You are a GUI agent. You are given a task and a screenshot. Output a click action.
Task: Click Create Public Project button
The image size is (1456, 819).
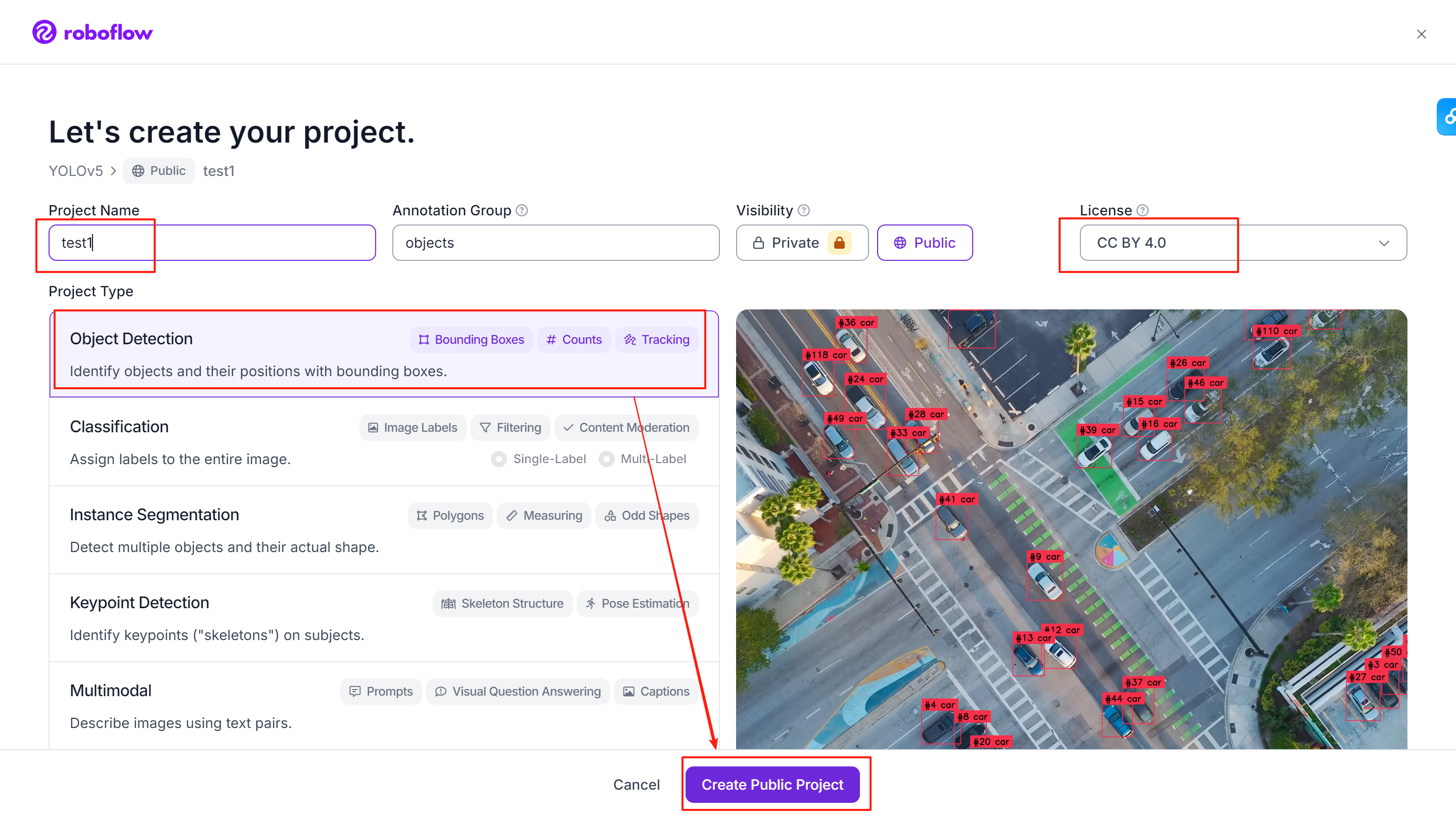tap(772, 785)
